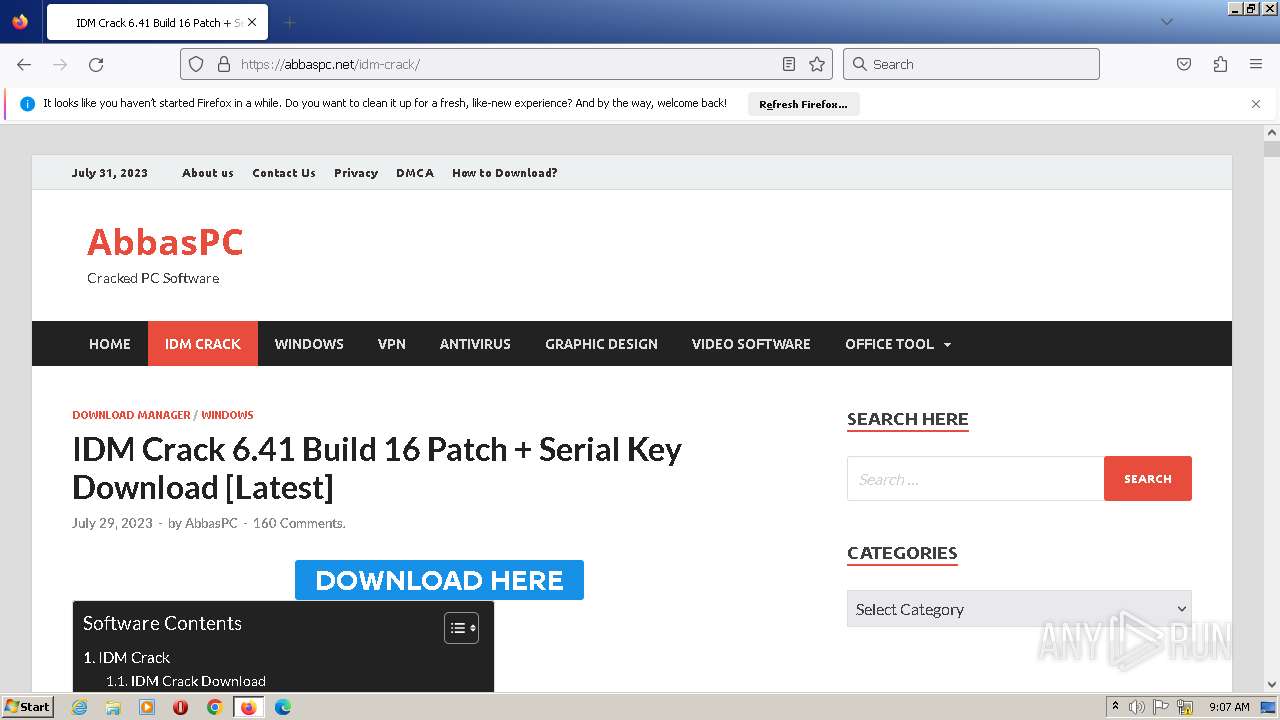Jump to 1.1. IDM Crack Download
This screenshot has height=720, width=1280.
click(x=186, y=681)
